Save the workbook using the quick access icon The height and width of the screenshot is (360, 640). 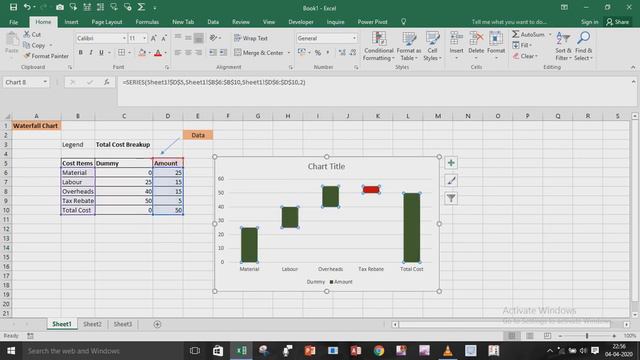[x=13, y=7]
